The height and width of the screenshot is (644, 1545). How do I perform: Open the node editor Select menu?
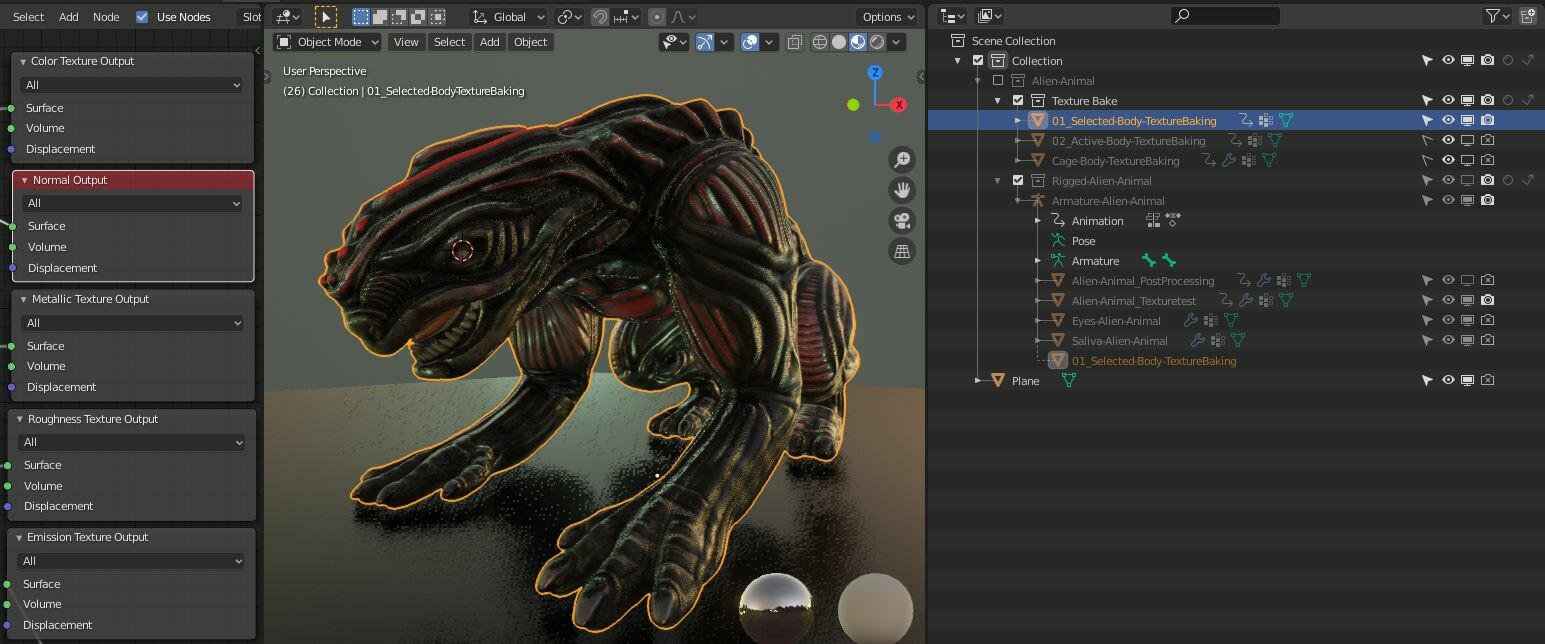pyautogui.click(x=28, y=17)
